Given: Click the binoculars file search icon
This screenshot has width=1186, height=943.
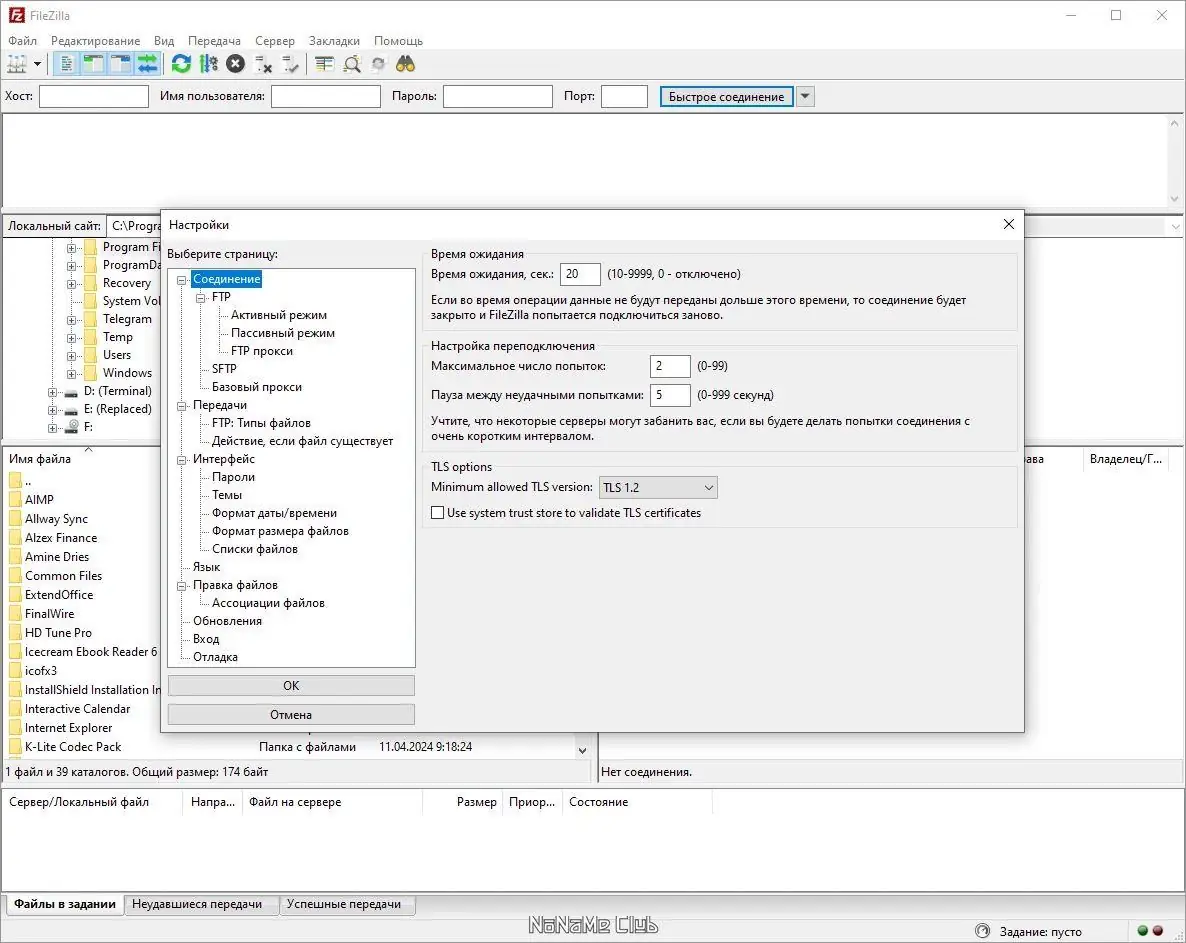Looking at the screenshot, I should pyautogui.click(x=405, y=64).
